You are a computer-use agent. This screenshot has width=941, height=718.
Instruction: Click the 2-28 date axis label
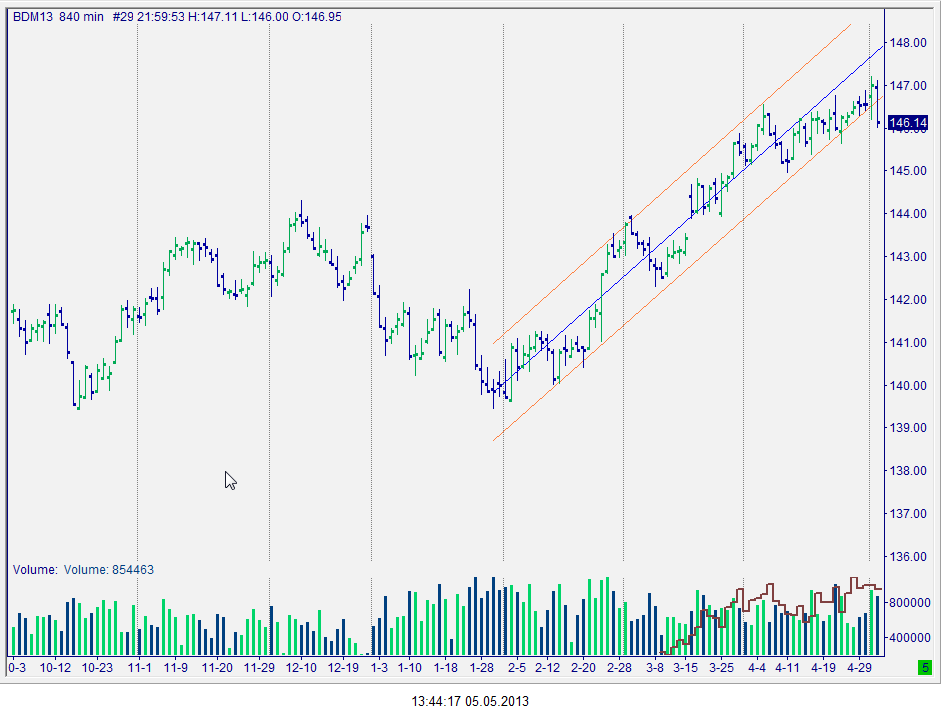[x=619, y=668]
